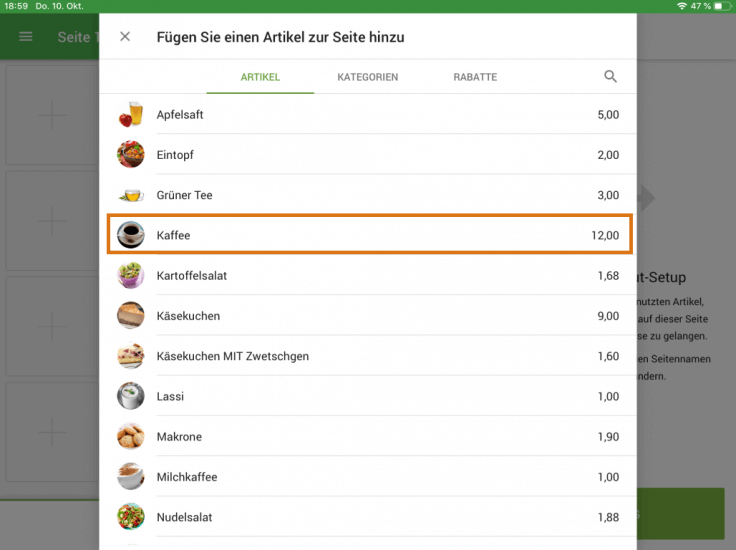The image size is (736, 550).
Task: Tap the top empty plus tile
Action: pos(51,116)
